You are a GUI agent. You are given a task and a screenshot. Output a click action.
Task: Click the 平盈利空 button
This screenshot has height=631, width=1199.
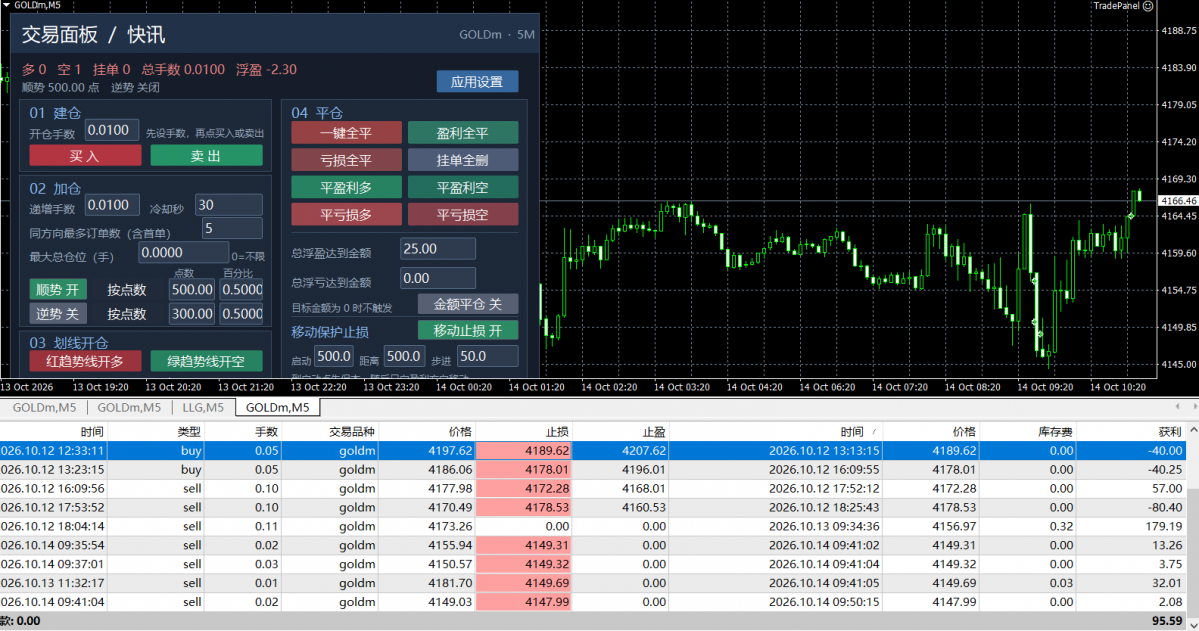[x=463, y=187]
